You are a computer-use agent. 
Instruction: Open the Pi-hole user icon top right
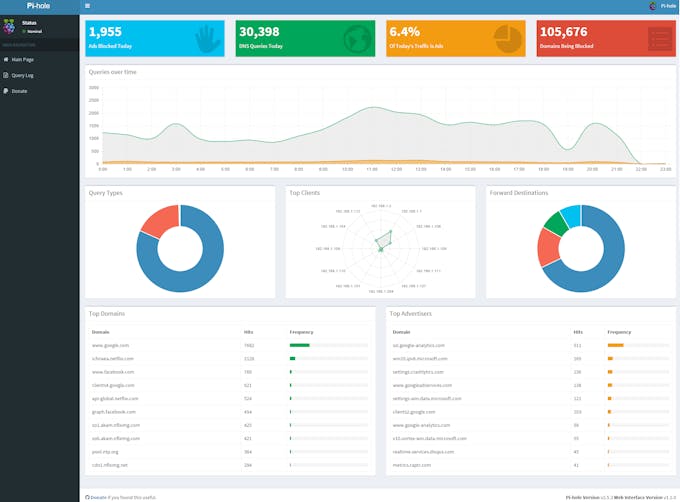tap(653, 6)
